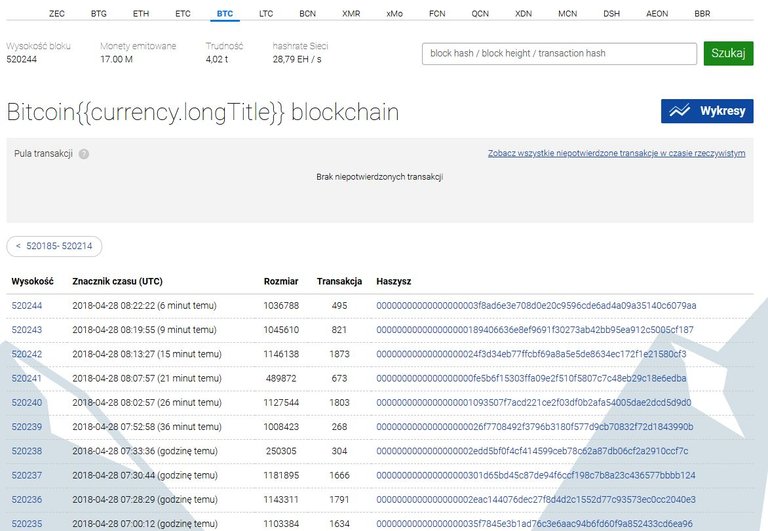
Task: Select the difficulty value 4,02 t
Action: click(217, 59)
